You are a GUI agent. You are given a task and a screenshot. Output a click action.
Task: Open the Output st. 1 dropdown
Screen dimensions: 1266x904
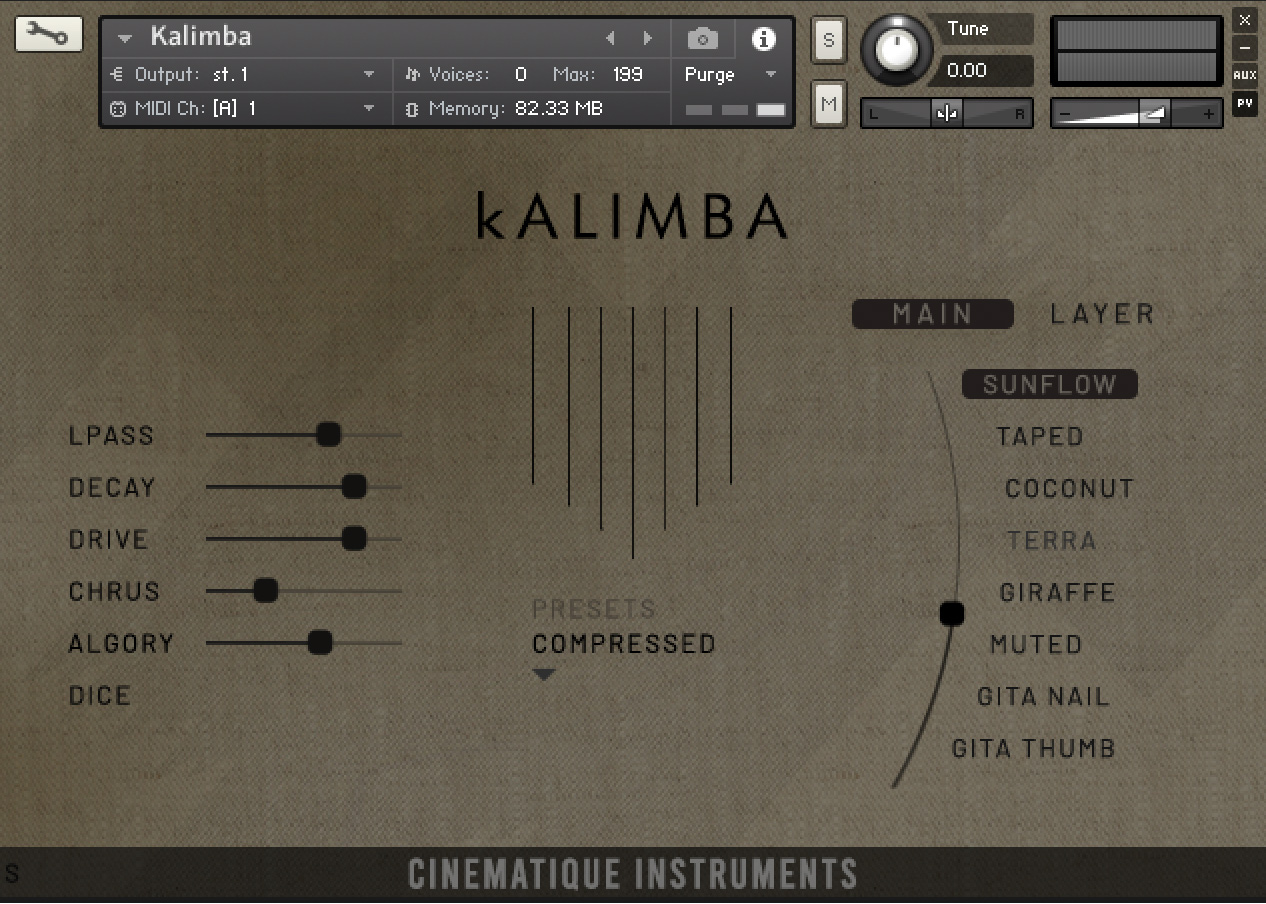tap(369, 75)
